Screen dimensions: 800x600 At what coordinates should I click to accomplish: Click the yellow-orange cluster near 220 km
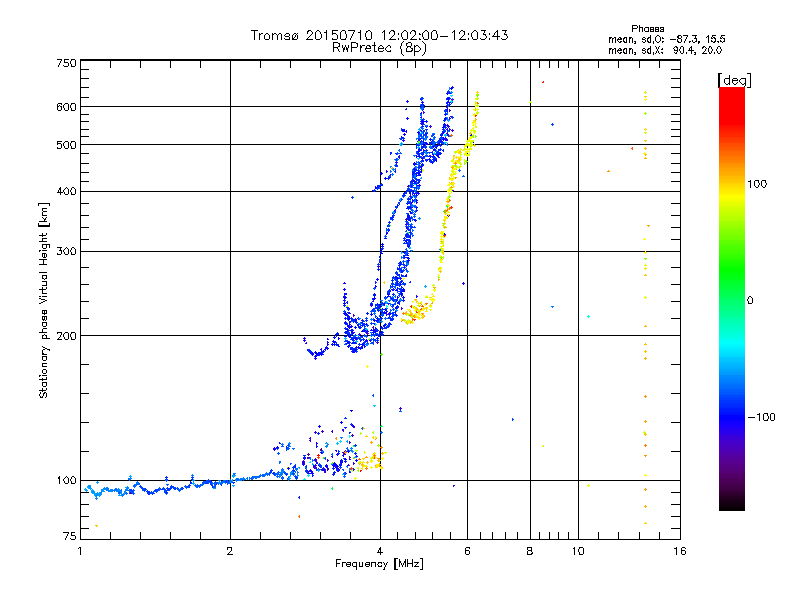[418, 310]
